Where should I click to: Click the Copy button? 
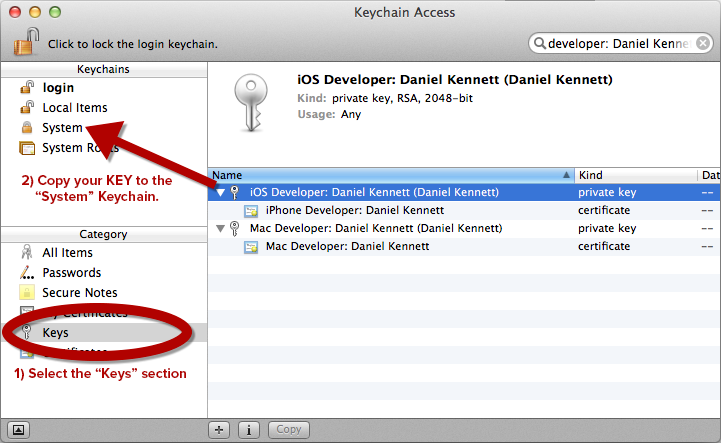coord(289,430)
